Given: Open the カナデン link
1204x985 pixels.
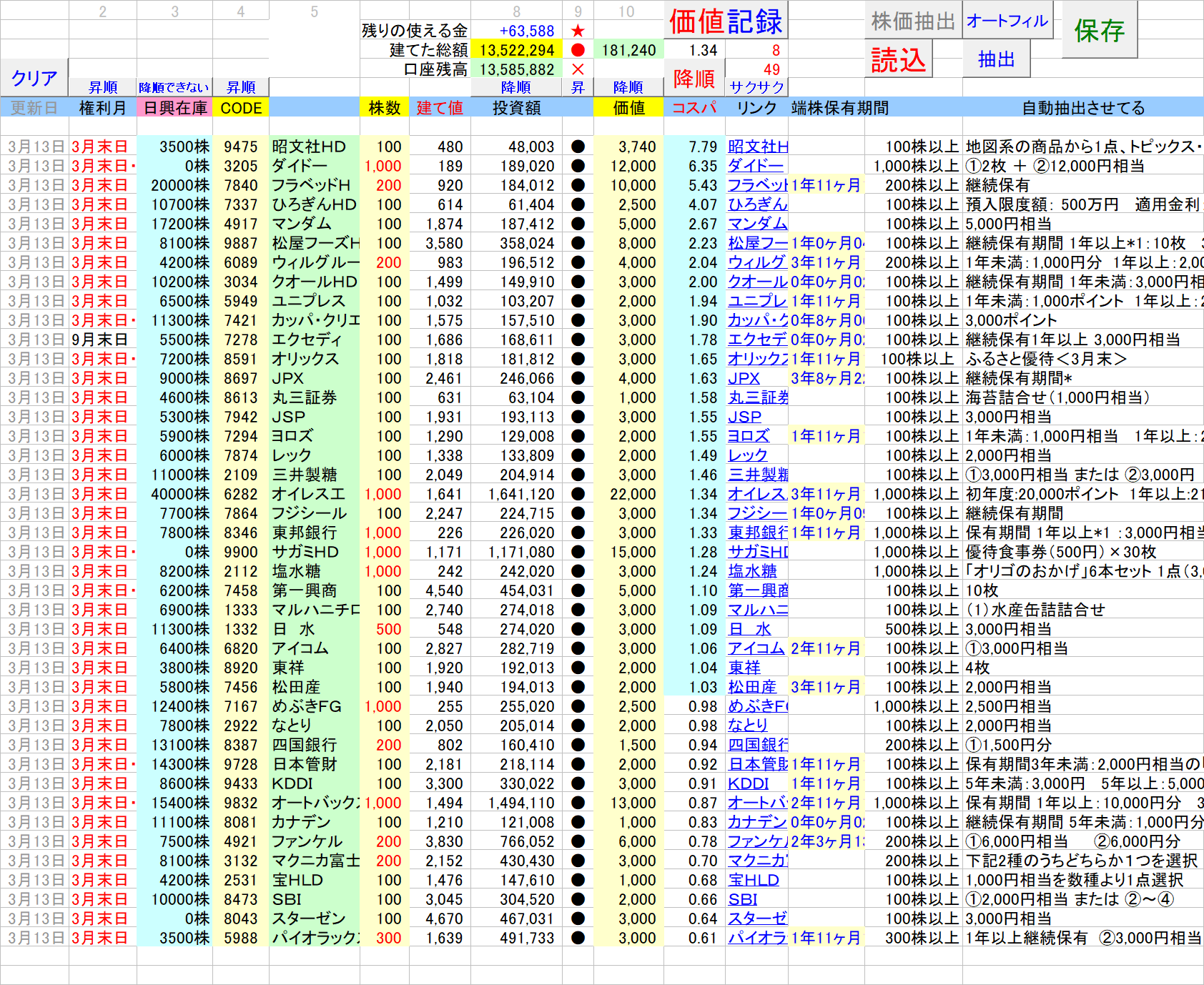Looking at the screenshot, I should [x=757, y=822].
